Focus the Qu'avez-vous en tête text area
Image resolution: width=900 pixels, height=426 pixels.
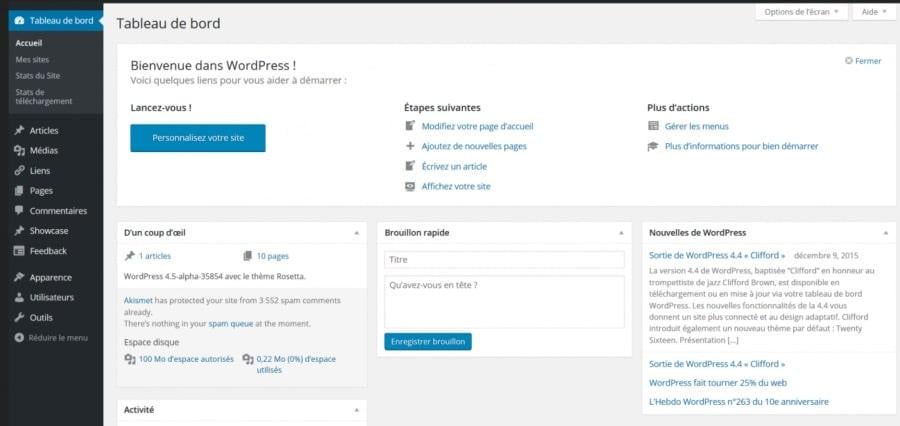tap(504, 302)
